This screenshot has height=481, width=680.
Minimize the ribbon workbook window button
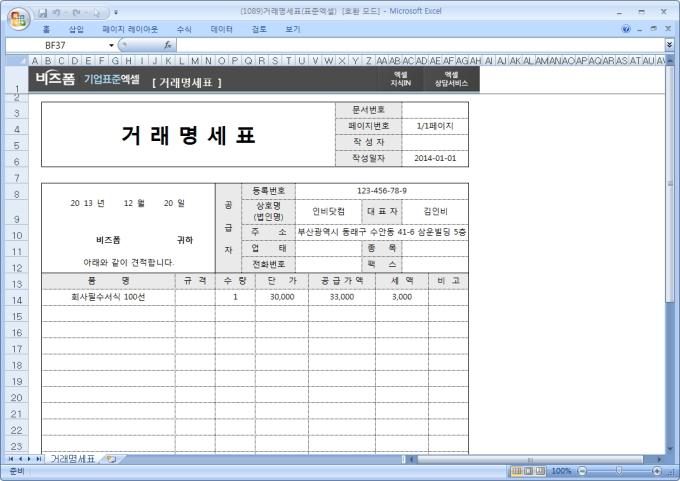point(640,29)
